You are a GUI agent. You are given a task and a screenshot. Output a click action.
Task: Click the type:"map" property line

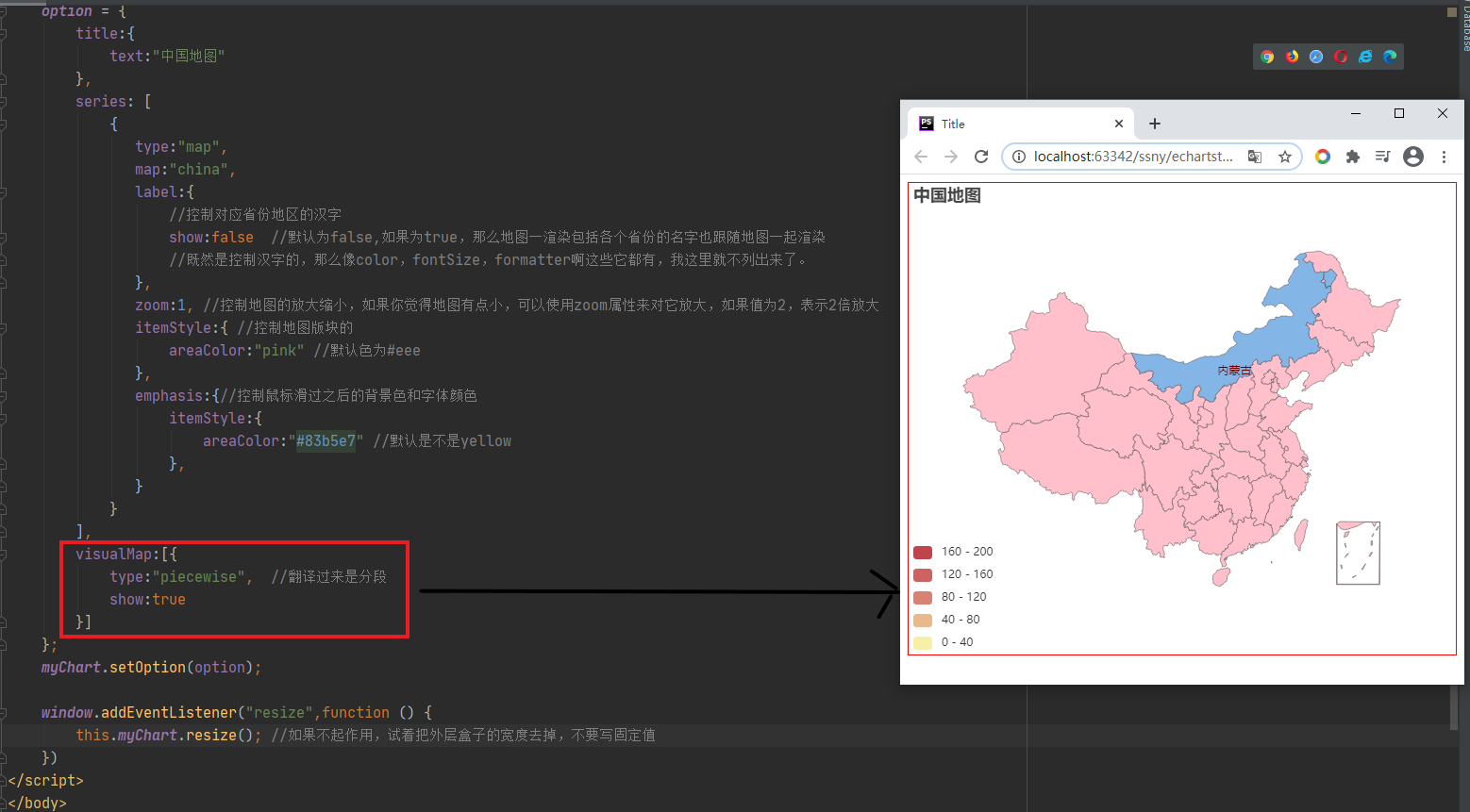pyautogui.click(x=180, y=146)
